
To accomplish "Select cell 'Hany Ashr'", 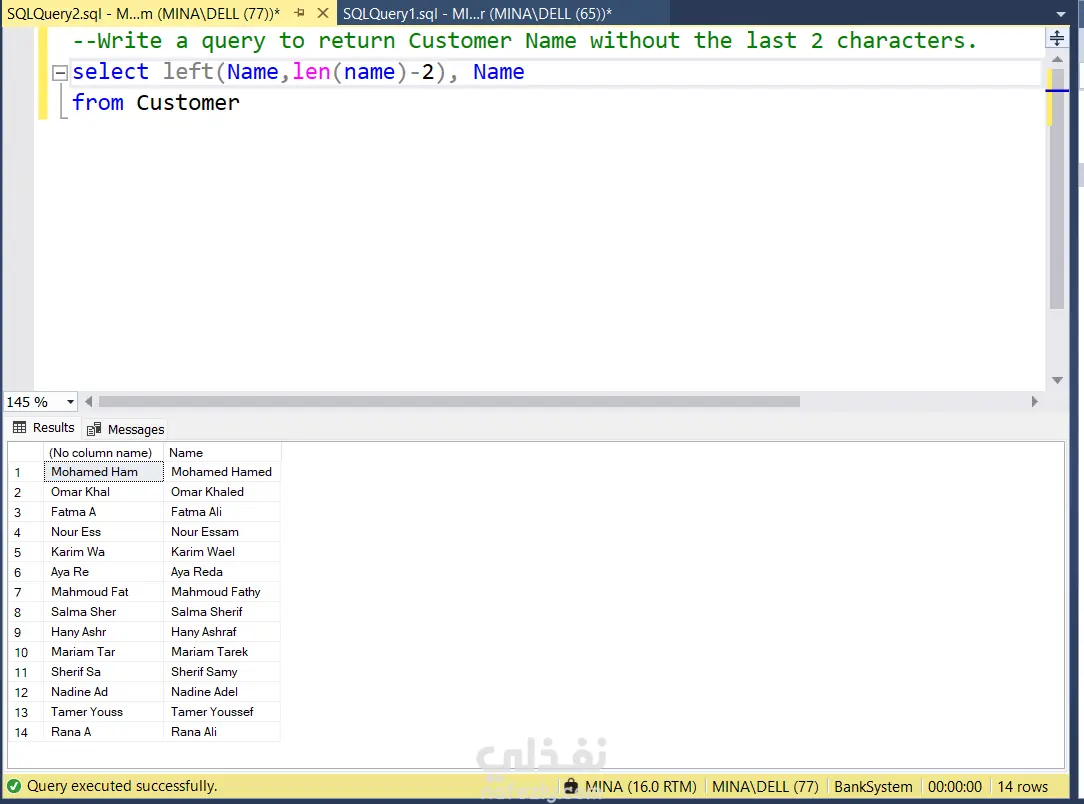I will pyautogui.click(x=104, y=633).
